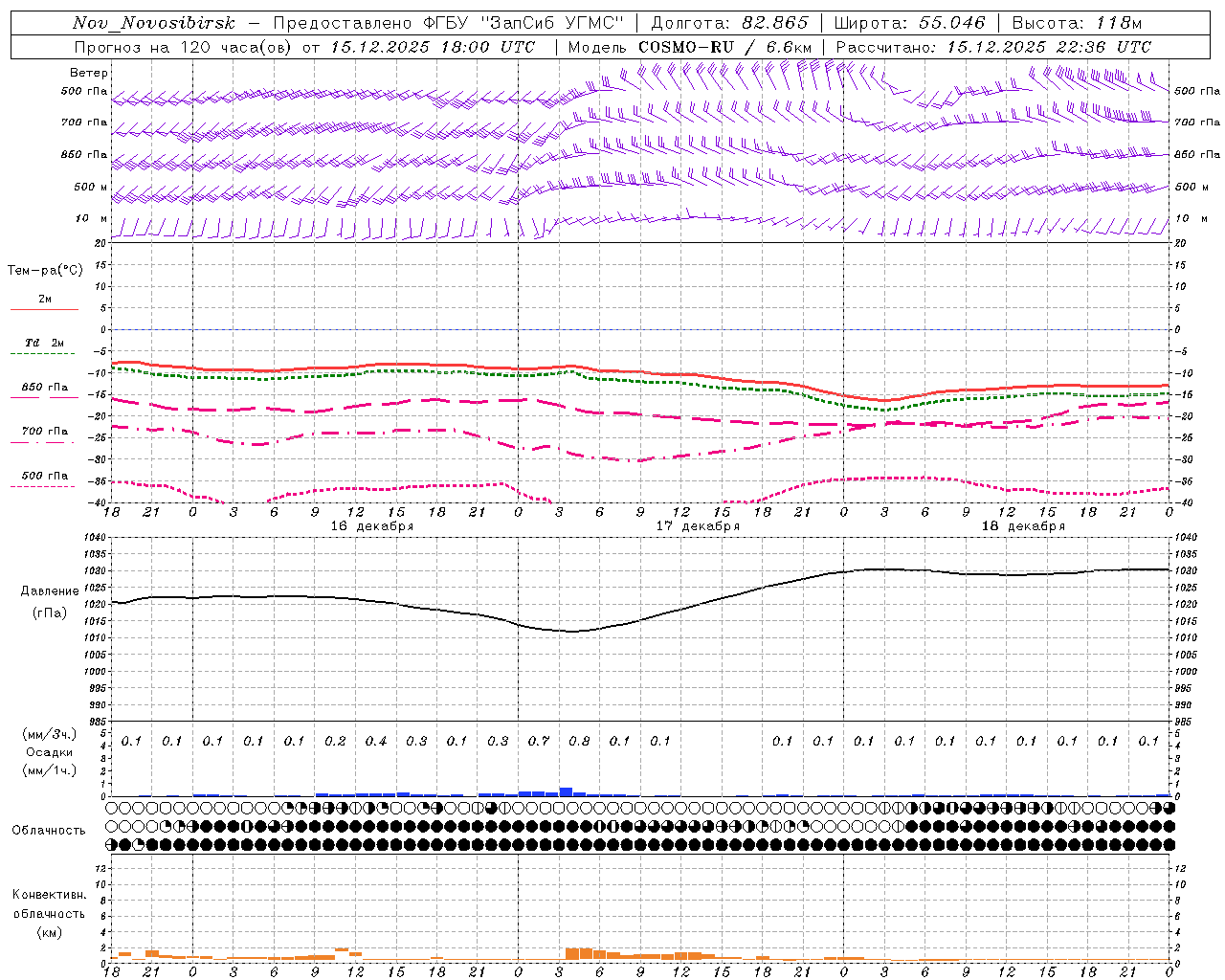This screenshot has width=1225, height=980.
Task: Click the 'Прогноз на 120 часа(ов)' forecast text
Action: [x=184, y=47]
